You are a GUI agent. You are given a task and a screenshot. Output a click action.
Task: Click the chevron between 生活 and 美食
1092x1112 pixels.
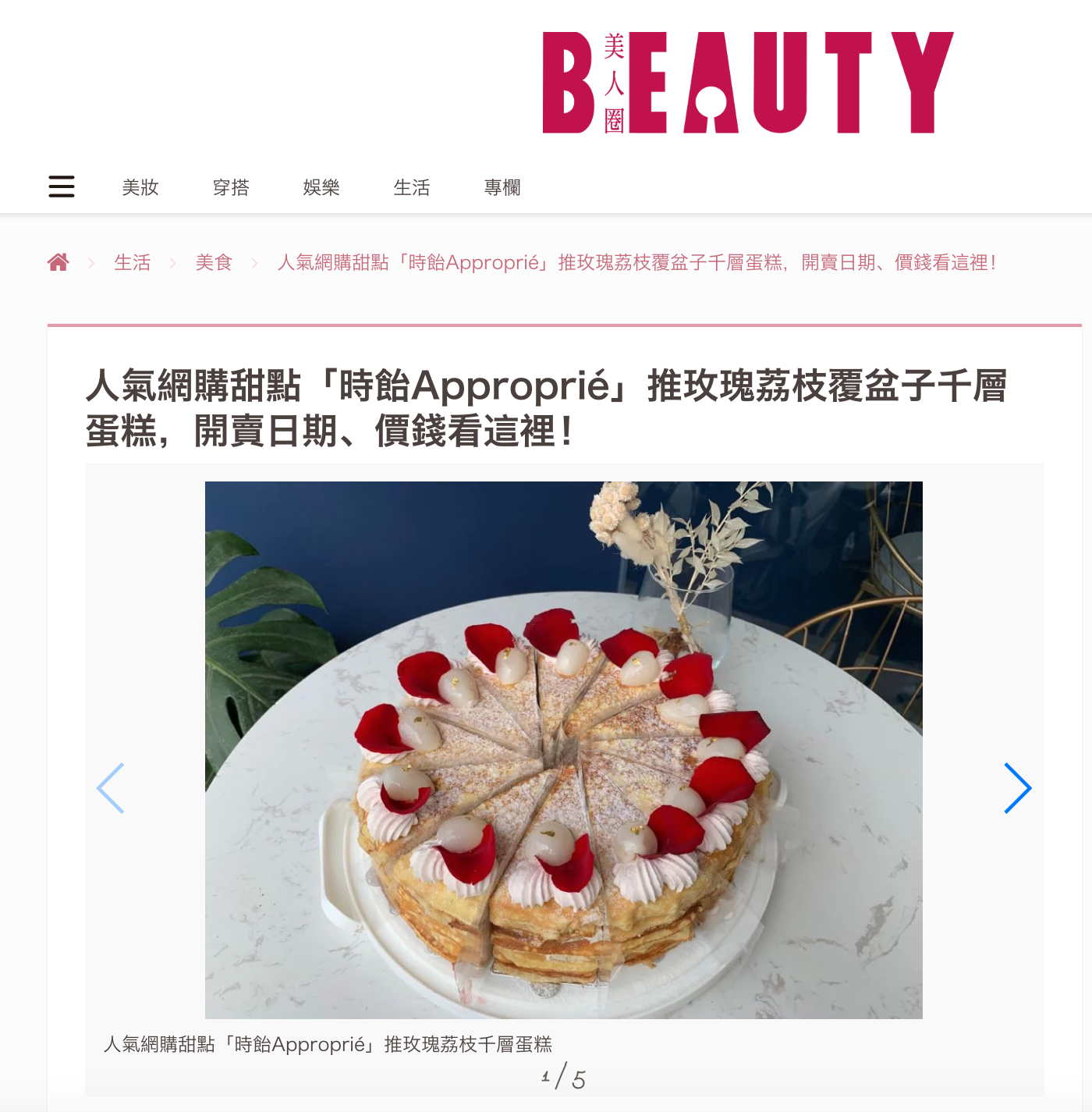tap(173, 263)
